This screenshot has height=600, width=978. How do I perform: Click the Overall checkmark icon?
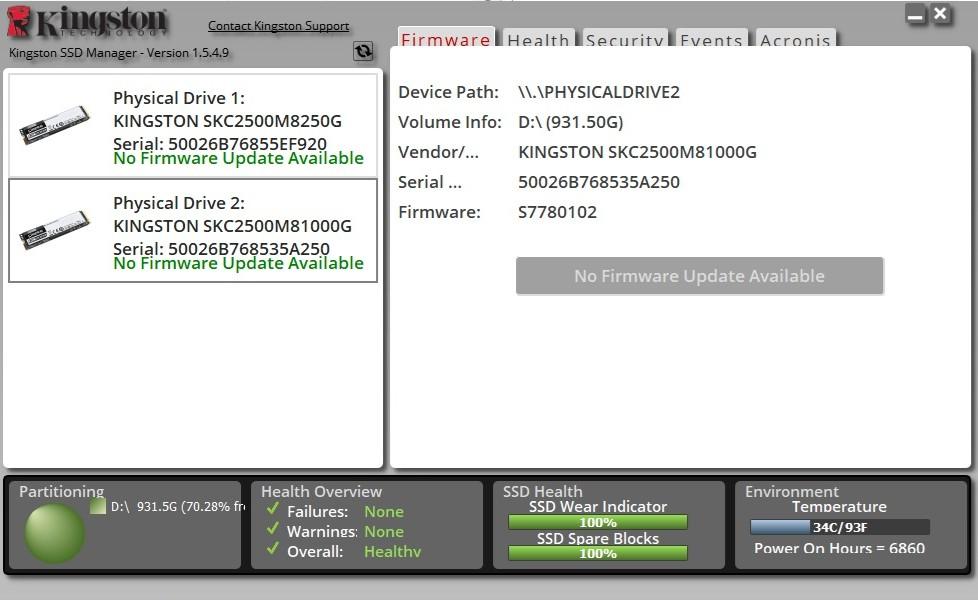click(x=273, y=549)
